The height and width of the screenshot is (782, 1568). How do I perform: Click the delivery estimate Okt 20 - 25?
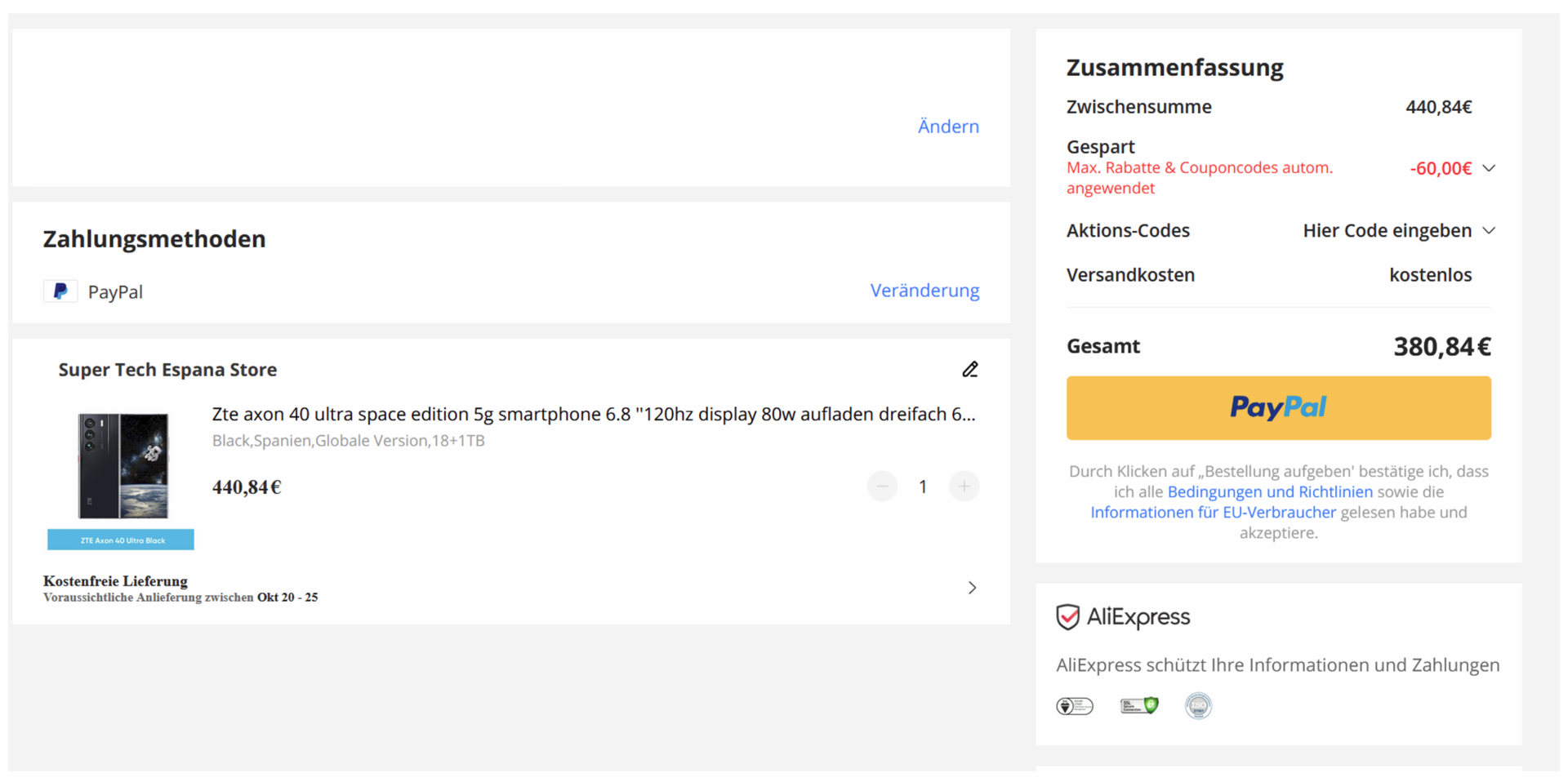tap(287, 598)
